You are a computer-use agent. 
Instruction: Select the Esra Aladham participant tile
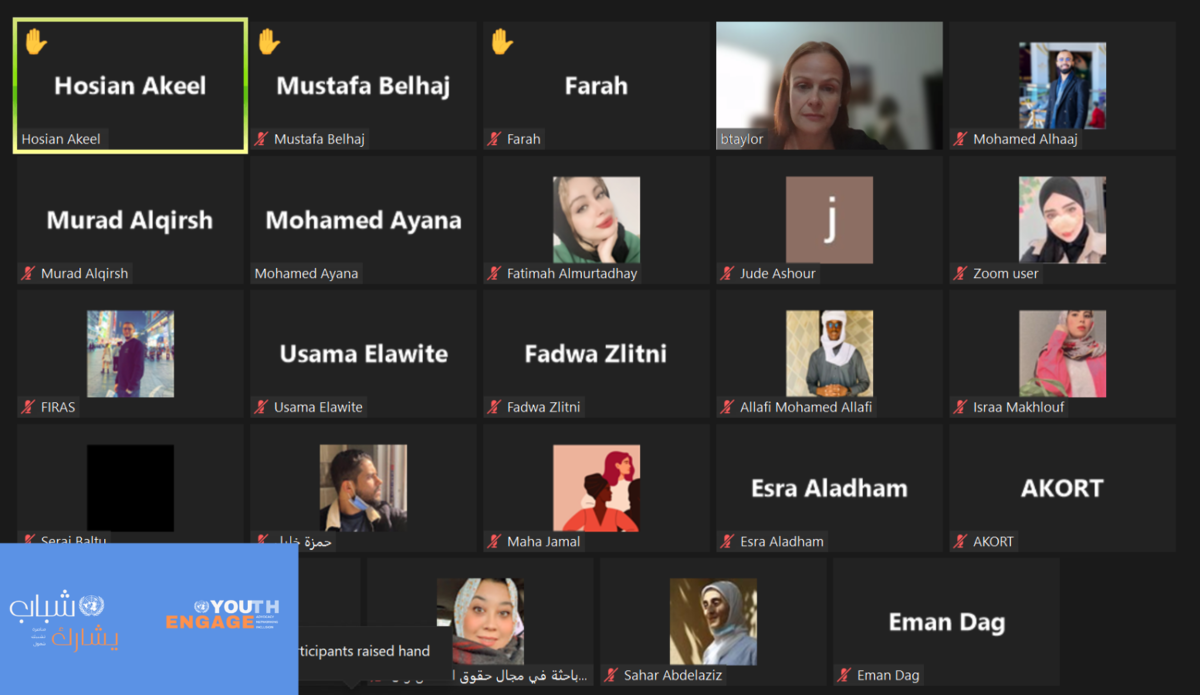click(829, 488)
